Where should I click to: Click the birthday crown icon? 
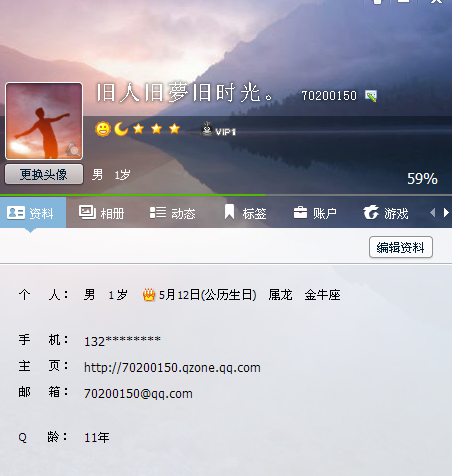point(149,295)
